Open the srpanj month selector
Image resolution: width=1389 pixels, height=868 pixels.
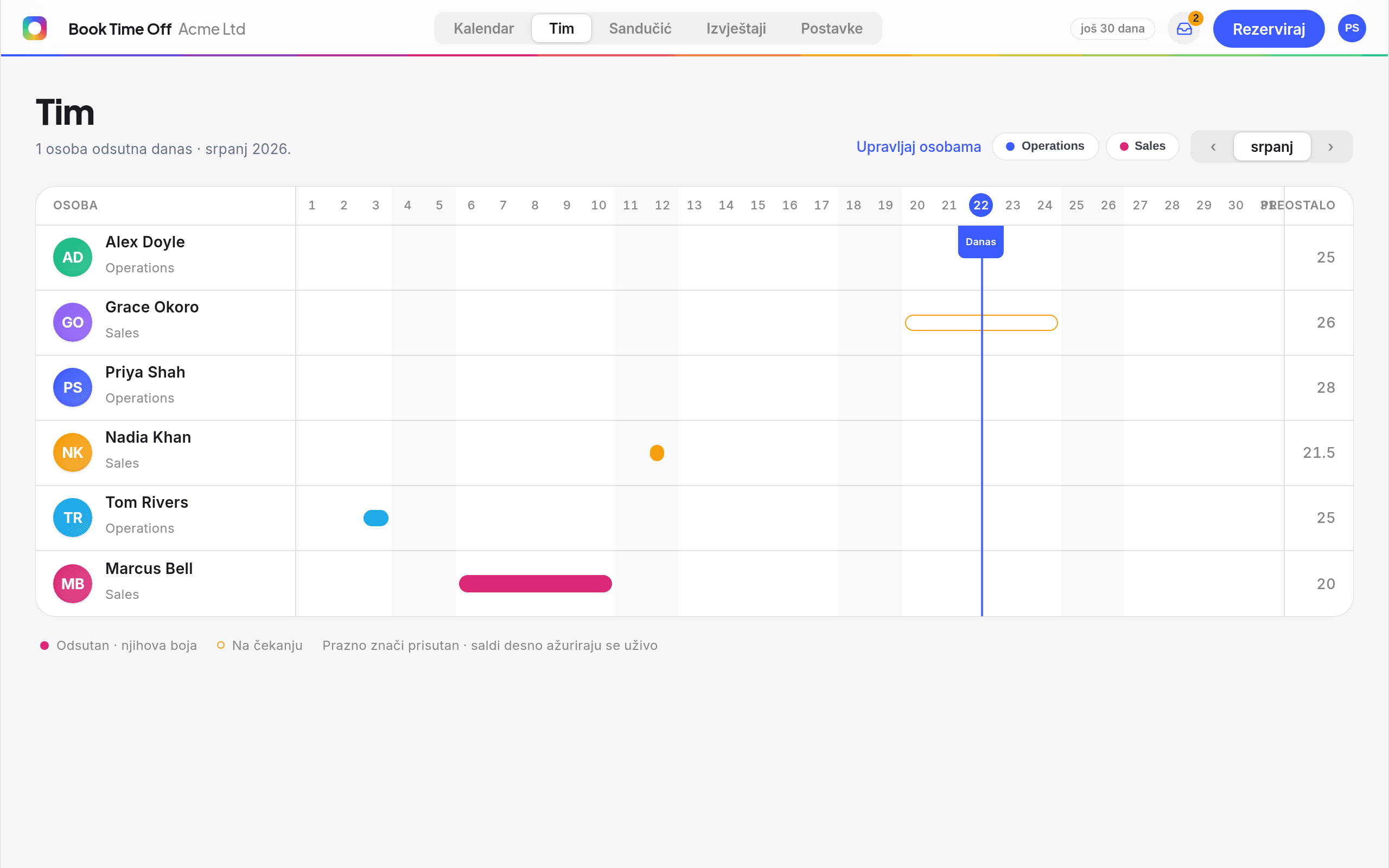tap(1272, 147)
